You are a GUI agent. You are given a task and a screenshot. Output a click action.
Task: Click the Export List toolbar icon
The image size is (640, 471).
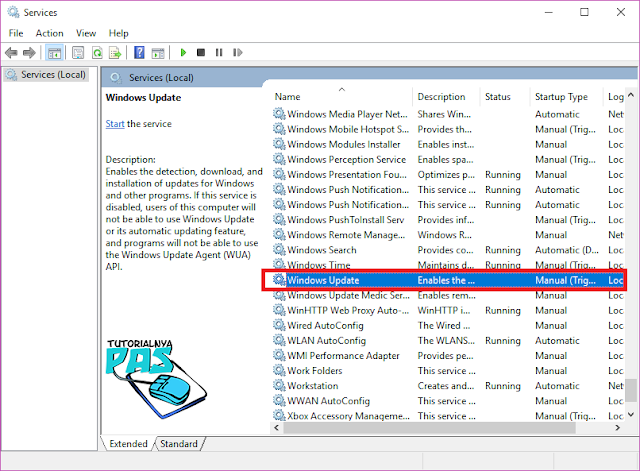point(115,53)
